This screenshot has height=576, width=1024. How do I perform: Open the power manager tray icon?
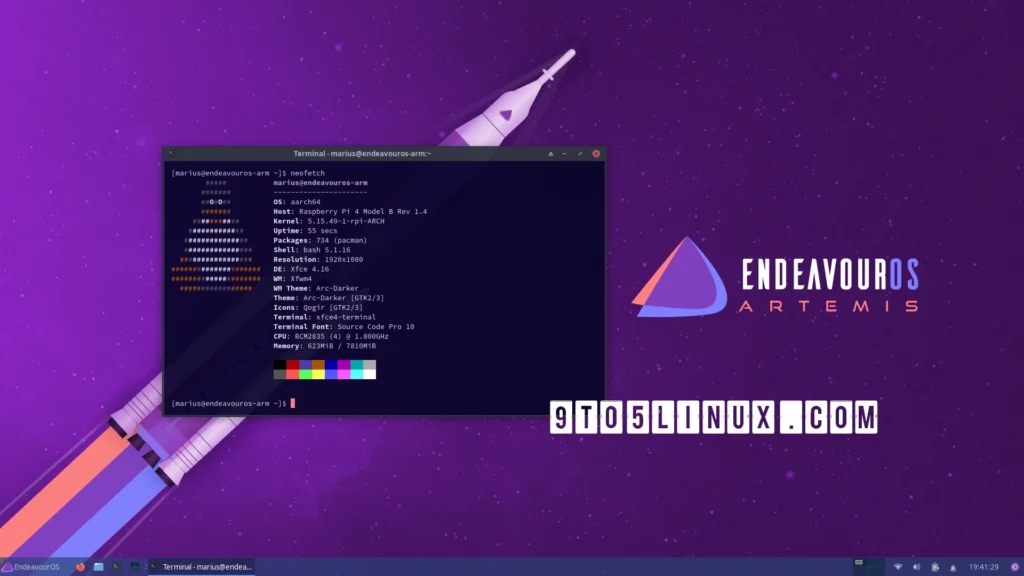pos(935,567)
